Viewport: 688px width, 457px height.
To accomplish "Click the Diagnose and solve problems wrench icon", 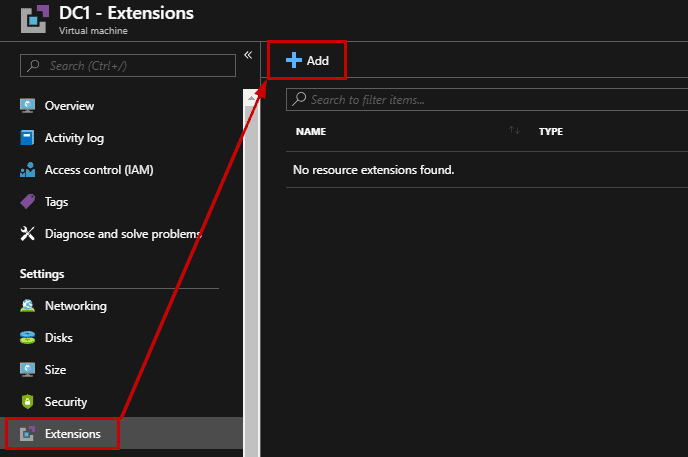I will click(27, 234).
